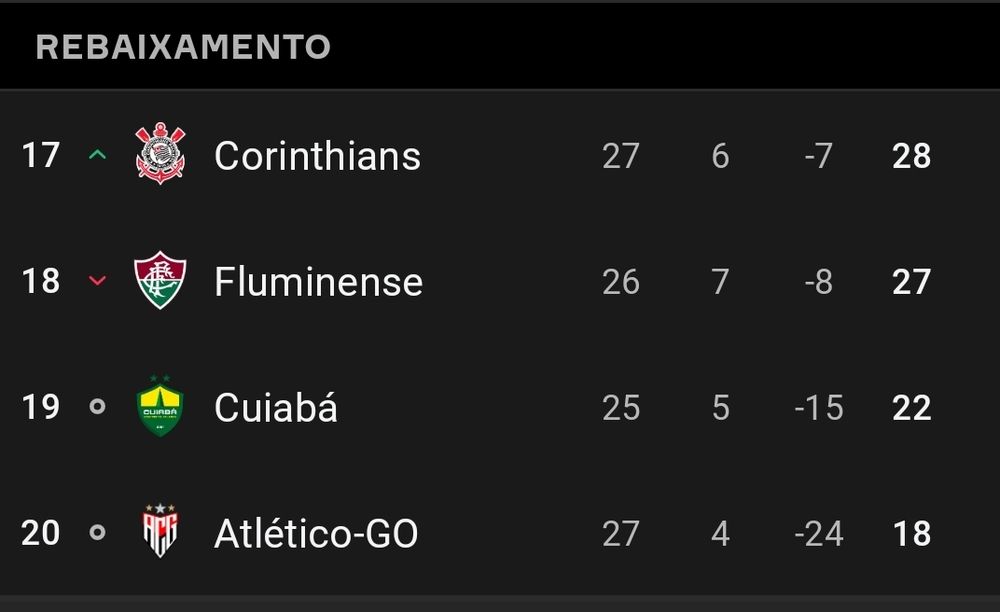Select the Atlético-GO team name
Viewport: 1000px width, 612px height.
point(316,533)
